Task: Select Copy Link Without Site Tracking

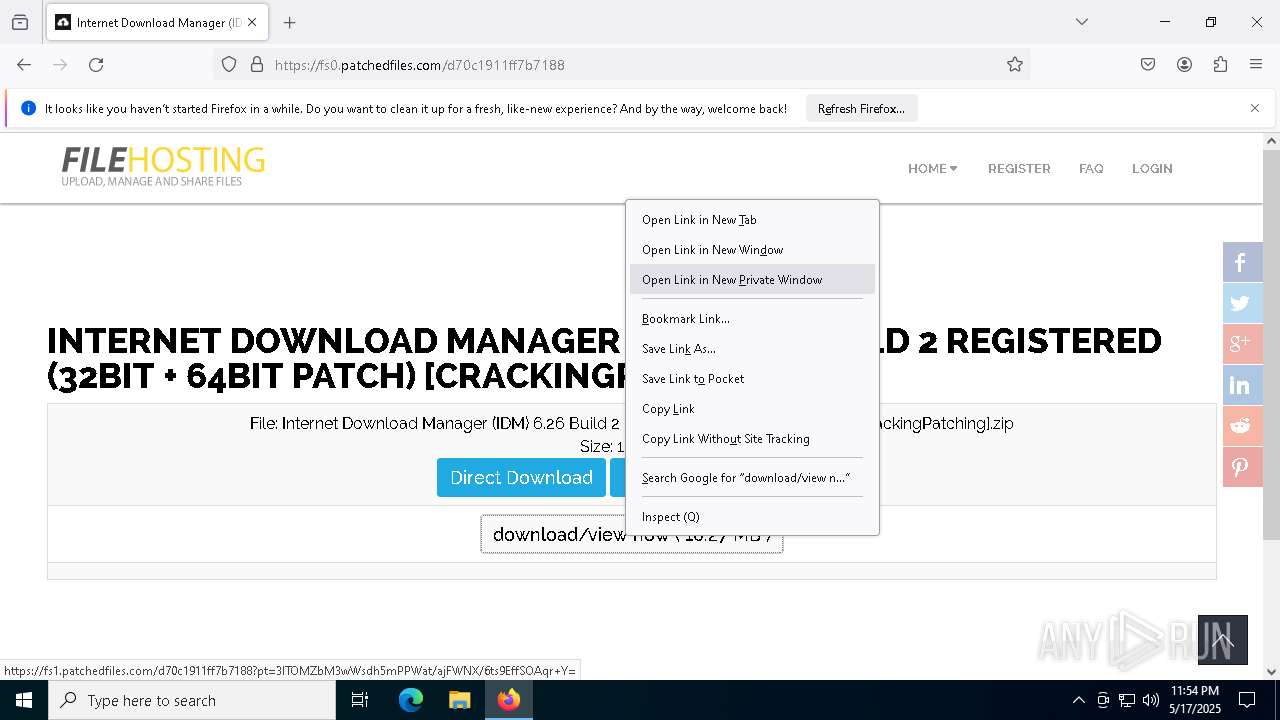Action: 752,439
